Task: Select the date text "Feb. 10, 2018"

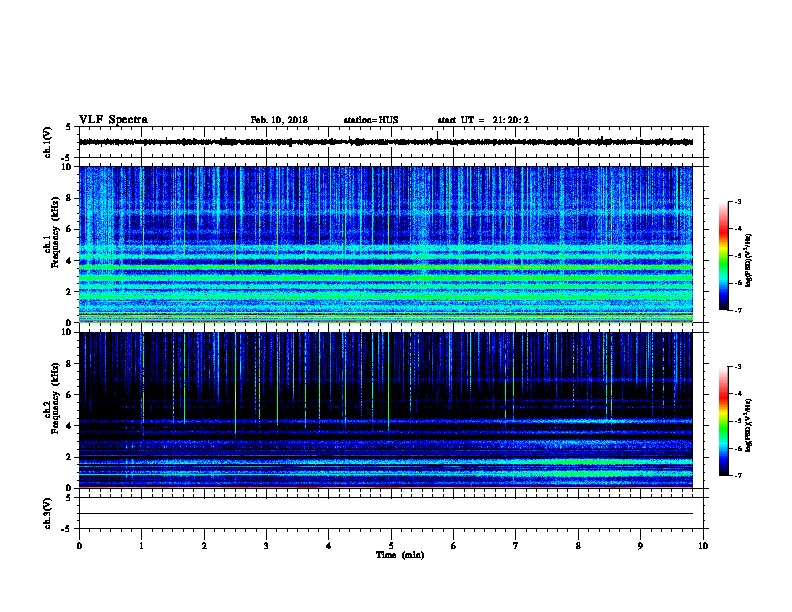Action: tap(279, 120)
